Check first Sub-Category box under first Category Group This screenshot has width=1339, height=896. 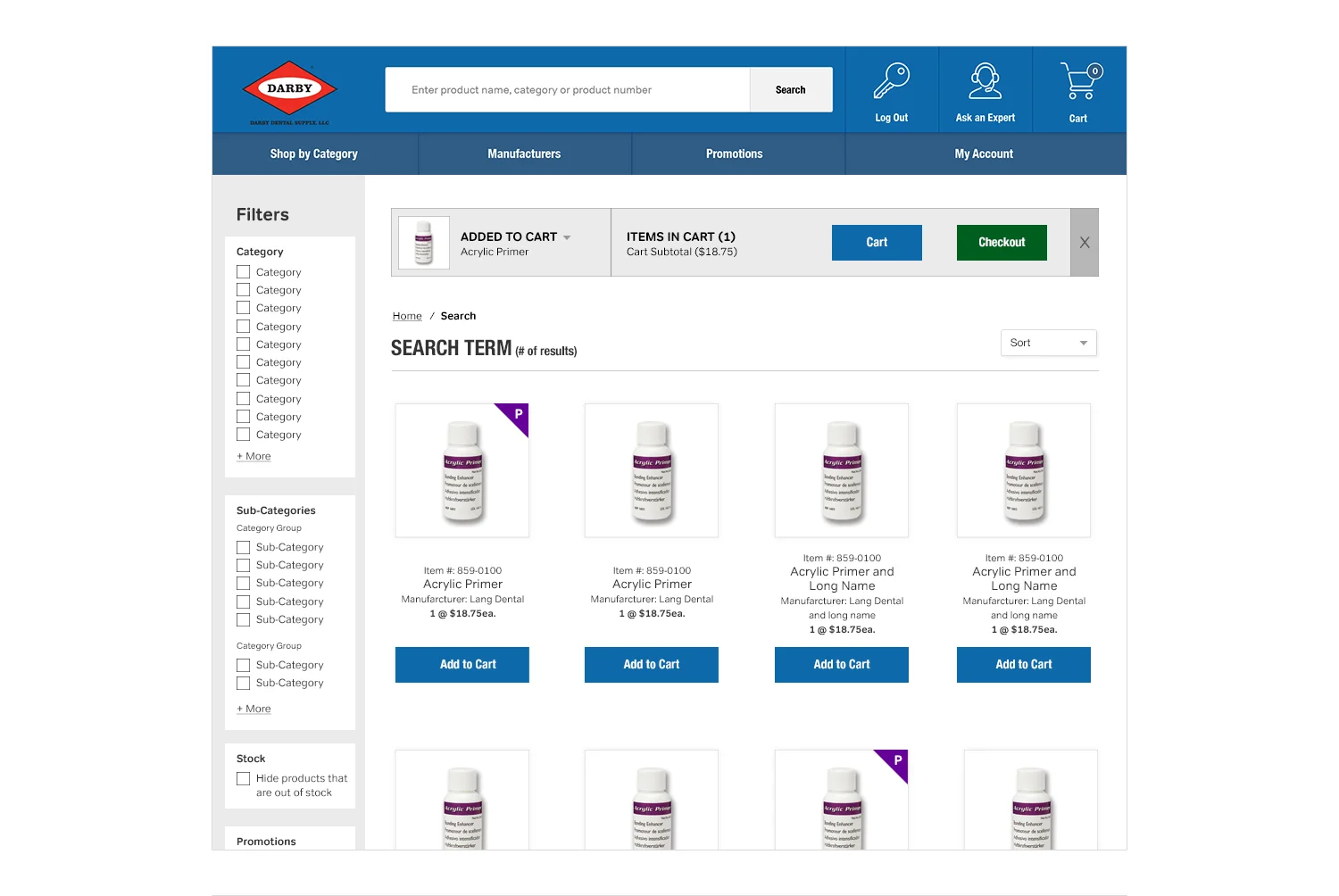tap(243, 547)
